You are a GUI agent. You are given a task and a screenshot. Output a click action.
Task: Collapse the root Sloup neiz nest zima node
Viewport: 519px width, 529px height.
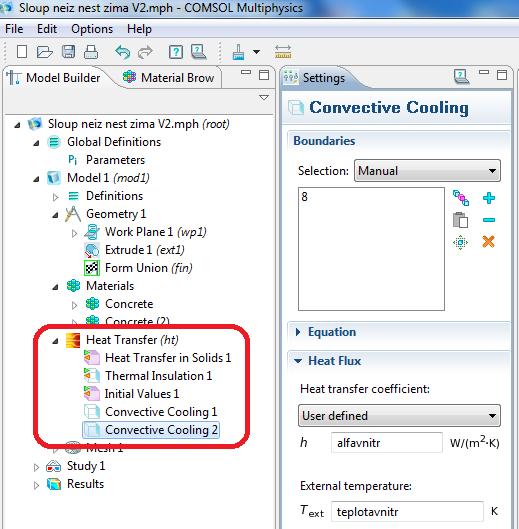(17, 125)
